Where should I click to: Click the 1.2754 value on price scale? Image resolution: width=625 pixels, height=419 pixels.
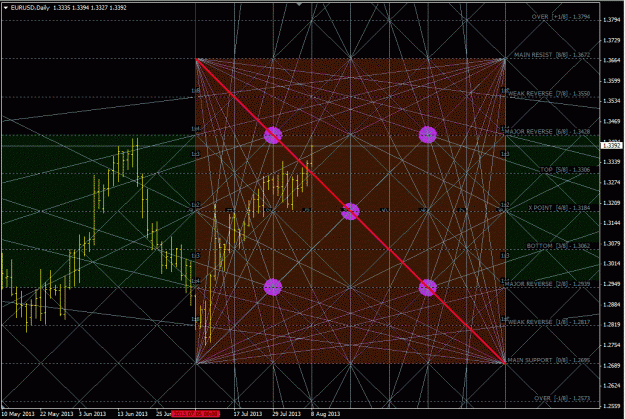tap(612, 345)
